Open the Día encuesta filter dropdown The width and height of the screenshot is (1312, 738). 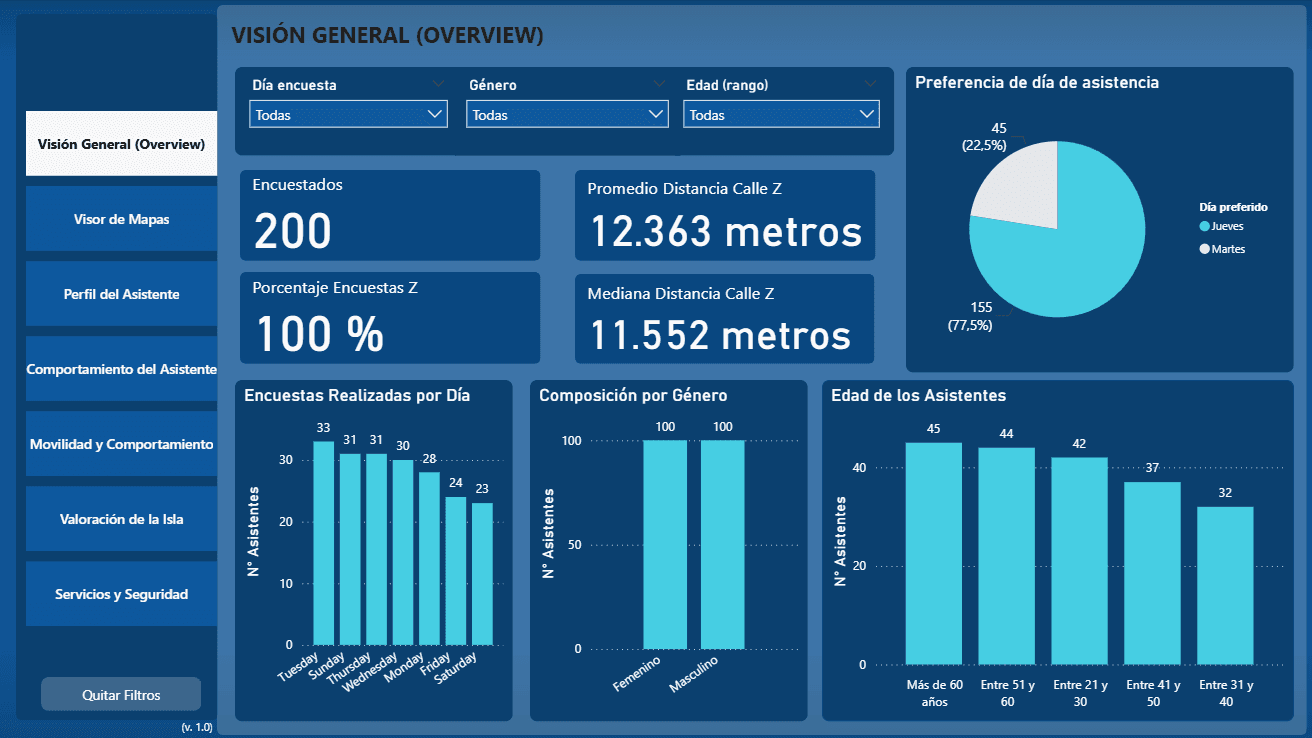click(x=347, y=113)
